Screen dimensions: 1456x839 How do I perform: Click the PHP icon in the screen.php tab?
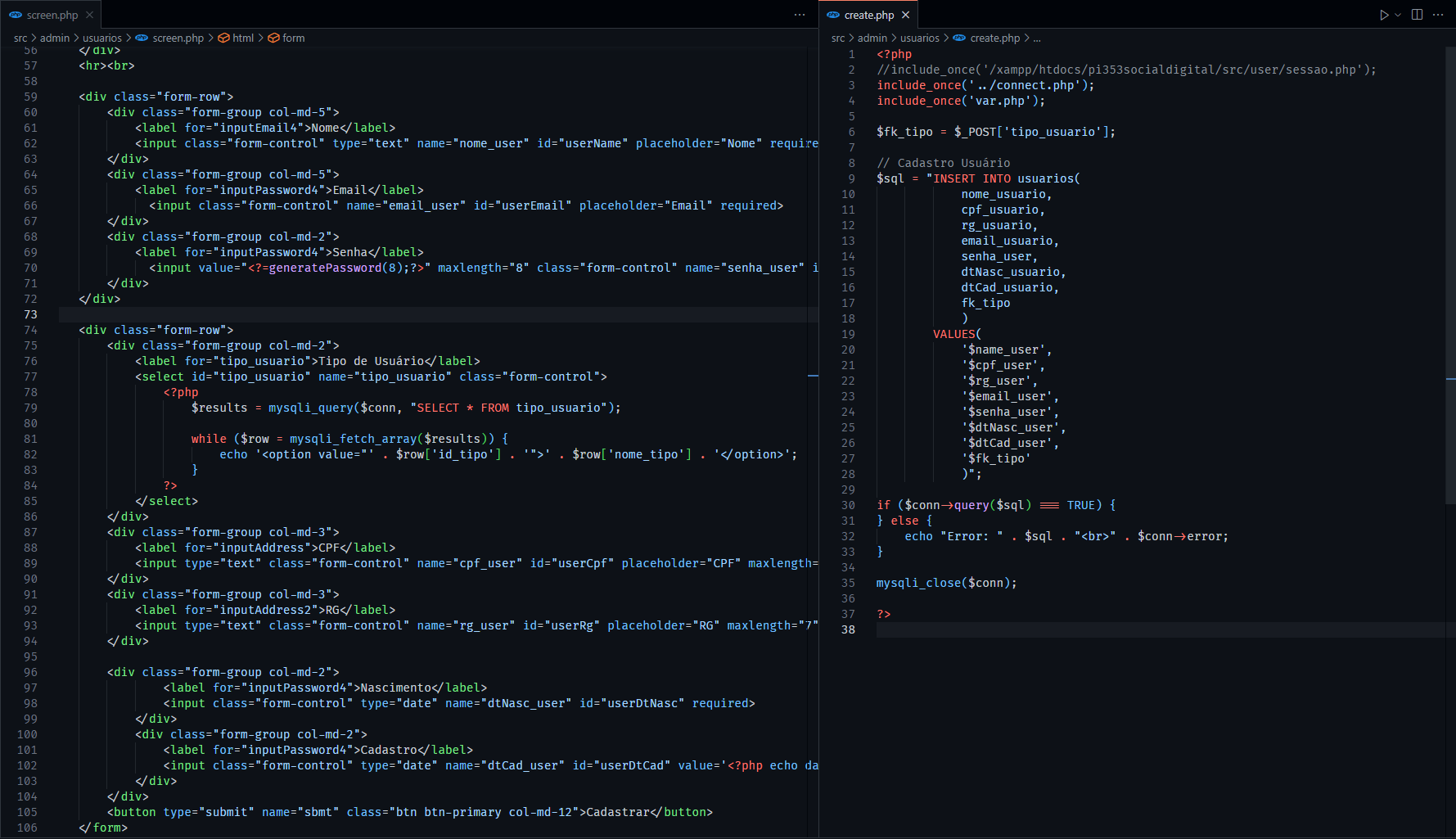[16, 15]
